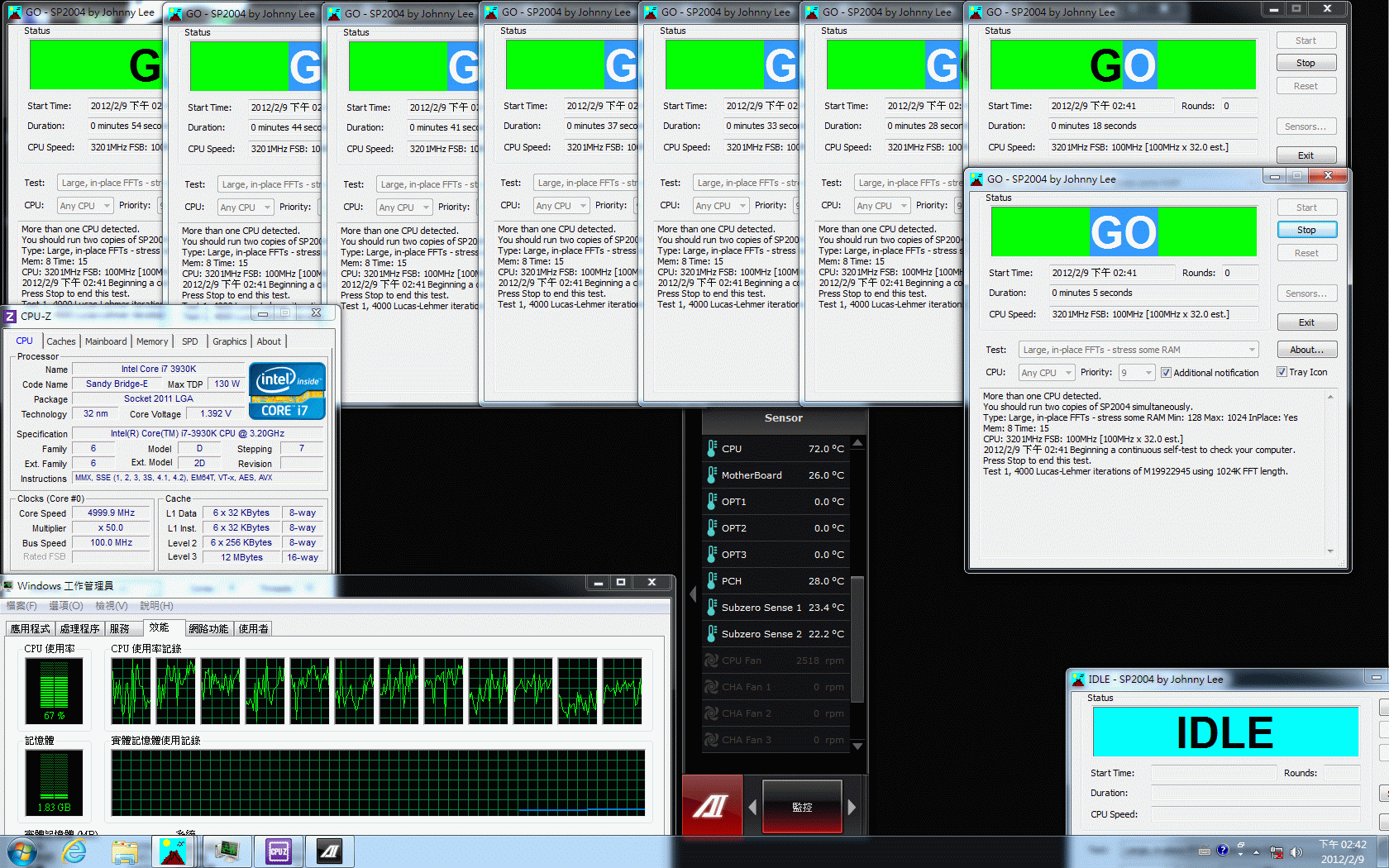Switch to SP2004 taskbar icon
The image size is (1389, 868).
173,851
